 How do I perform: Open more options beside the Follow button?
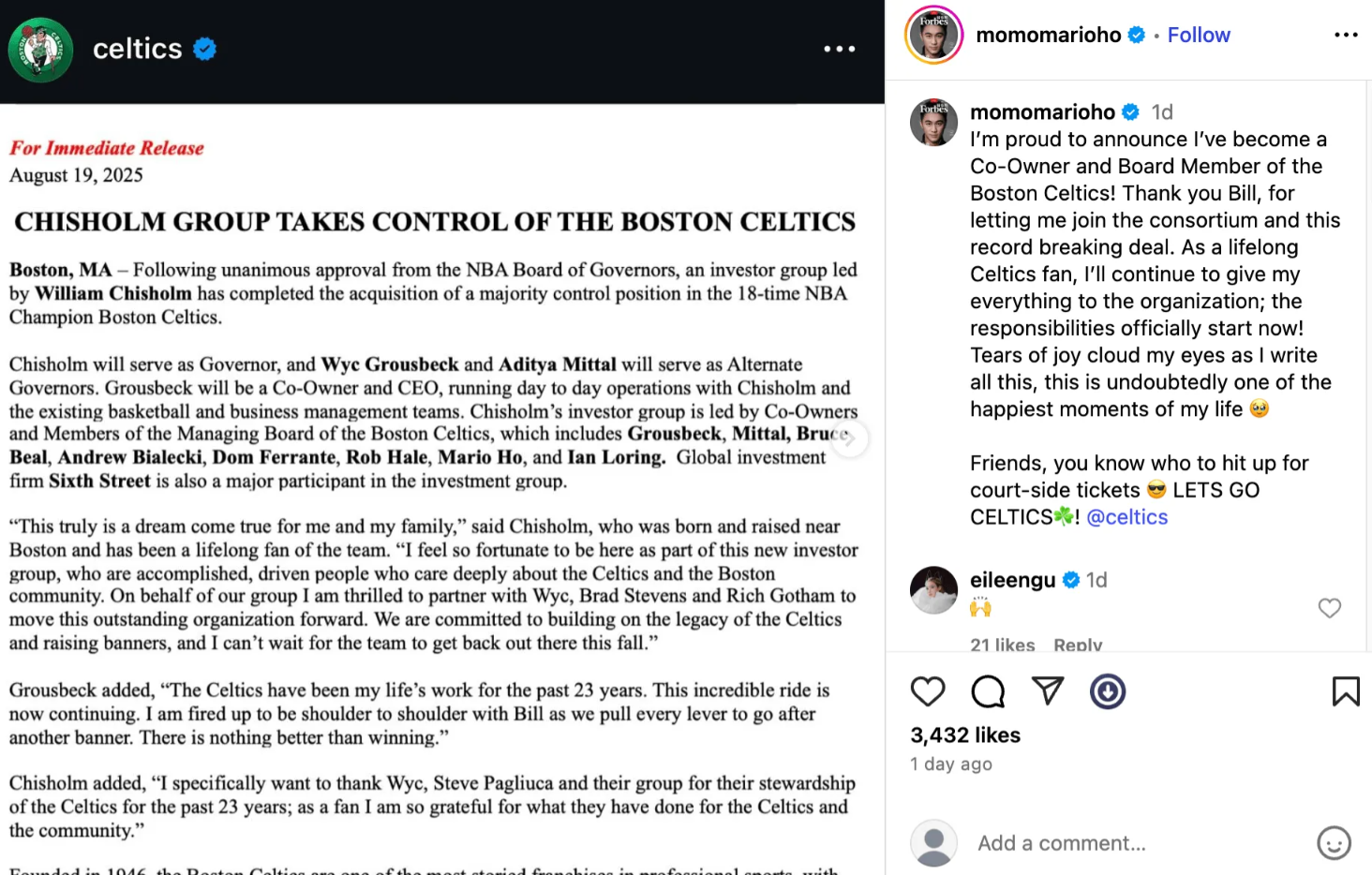tap(1346, 36)
